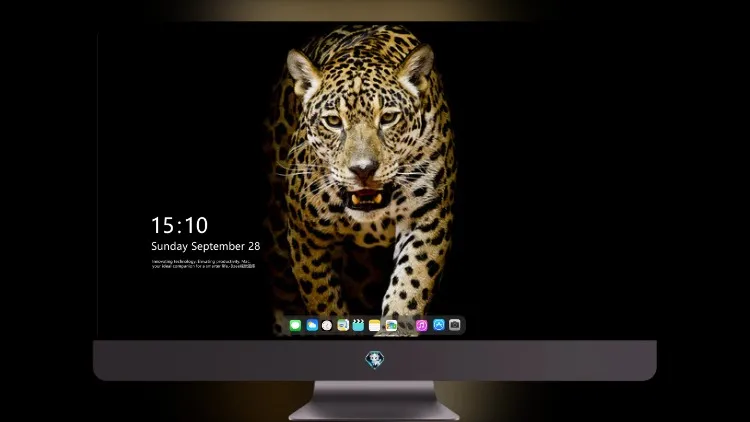The height and width of the screenshot is (422, 750).
Task: Open the Clock app in dock
Action: (x=327, y=325)
